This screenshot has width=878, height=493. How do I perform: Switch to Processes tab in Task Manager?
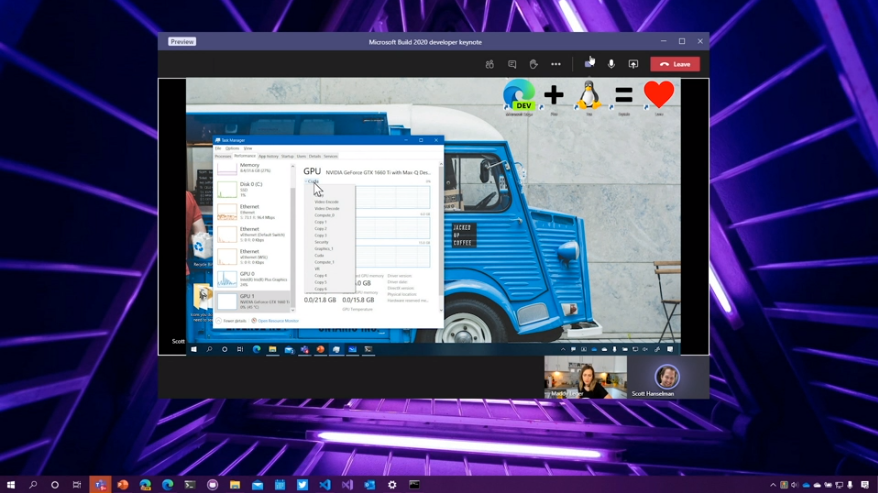[x=223, y=156]
